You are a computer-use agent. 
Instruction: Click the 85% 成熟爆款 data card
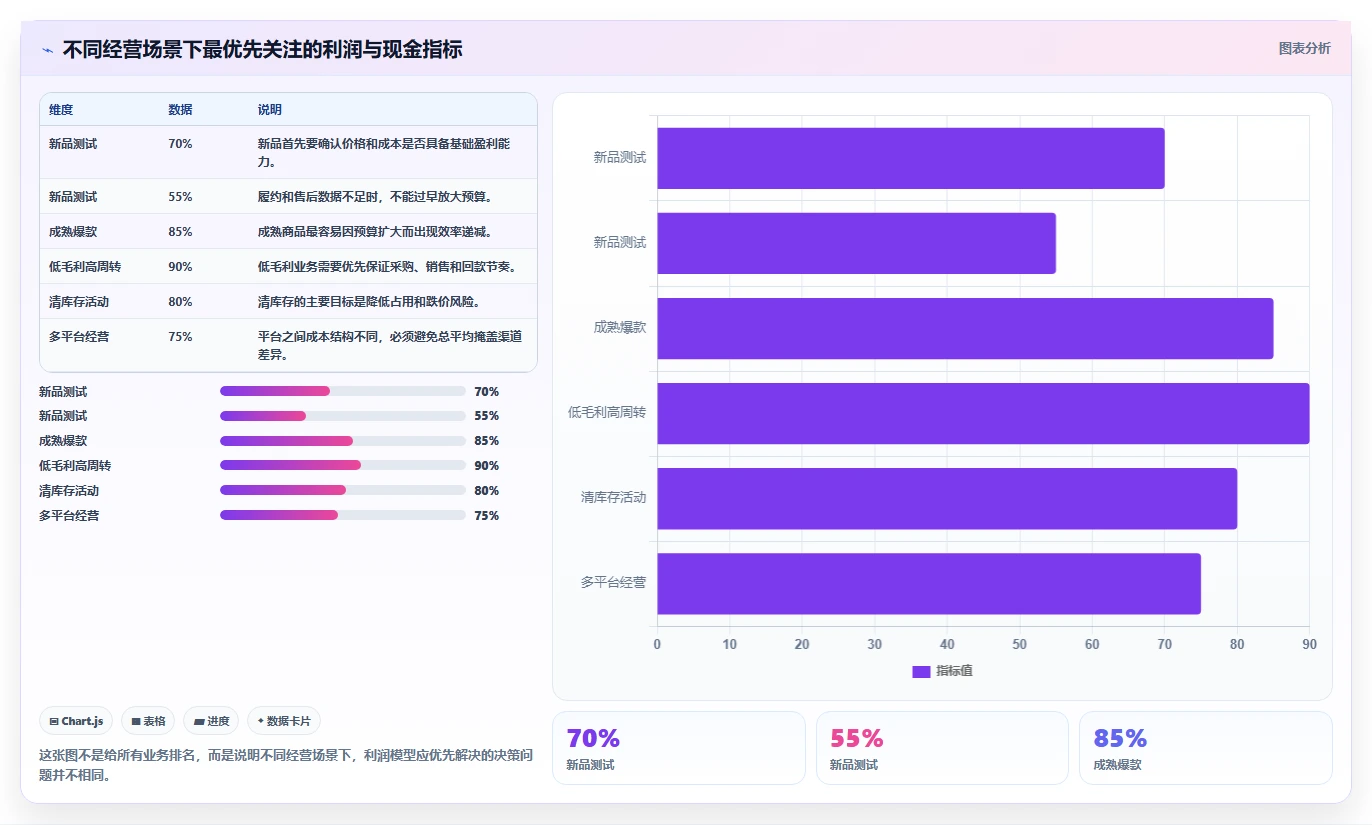click(x=1206, y=748)
